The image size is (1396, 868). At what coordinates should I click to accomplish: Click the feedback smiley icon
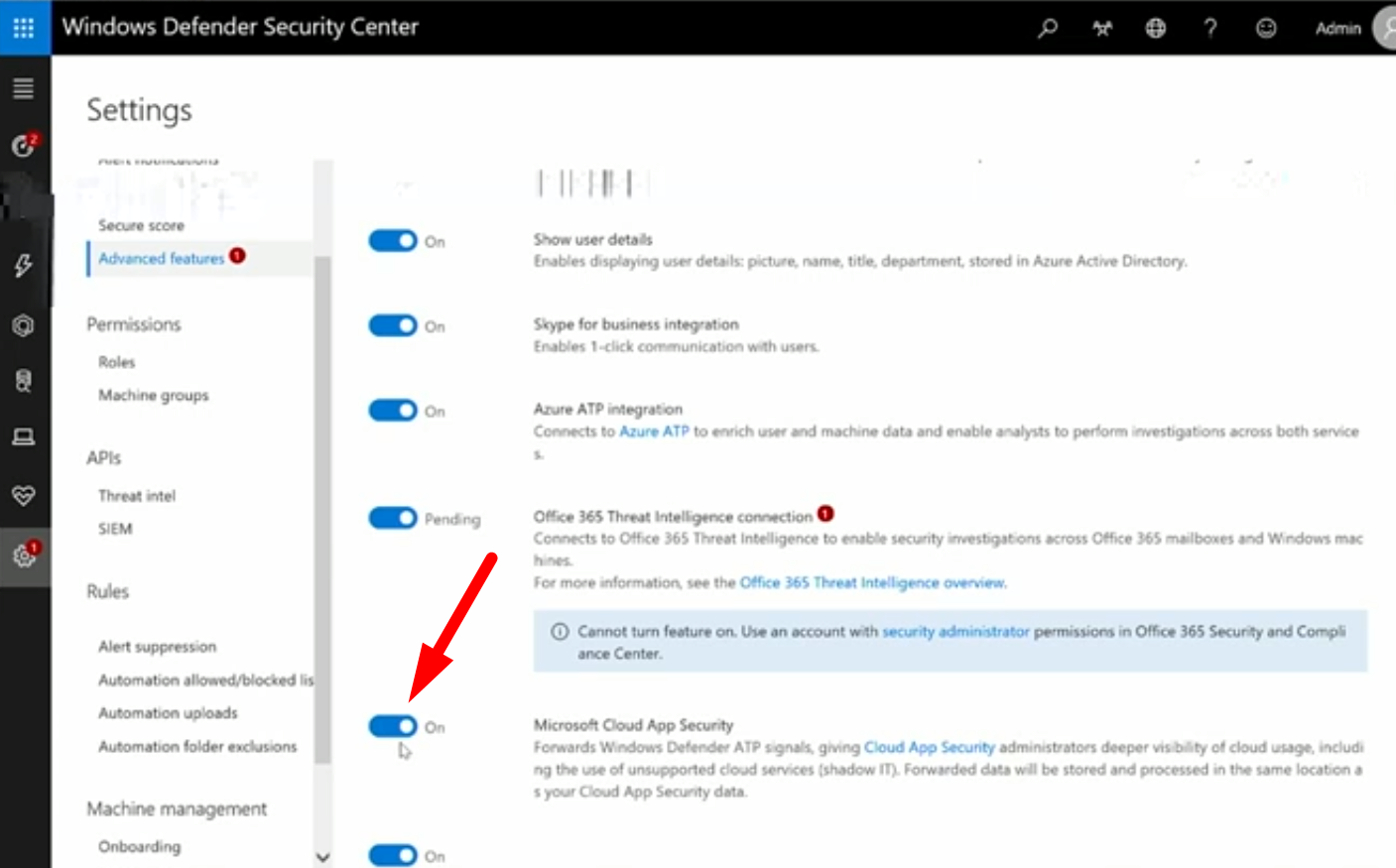1266,28
